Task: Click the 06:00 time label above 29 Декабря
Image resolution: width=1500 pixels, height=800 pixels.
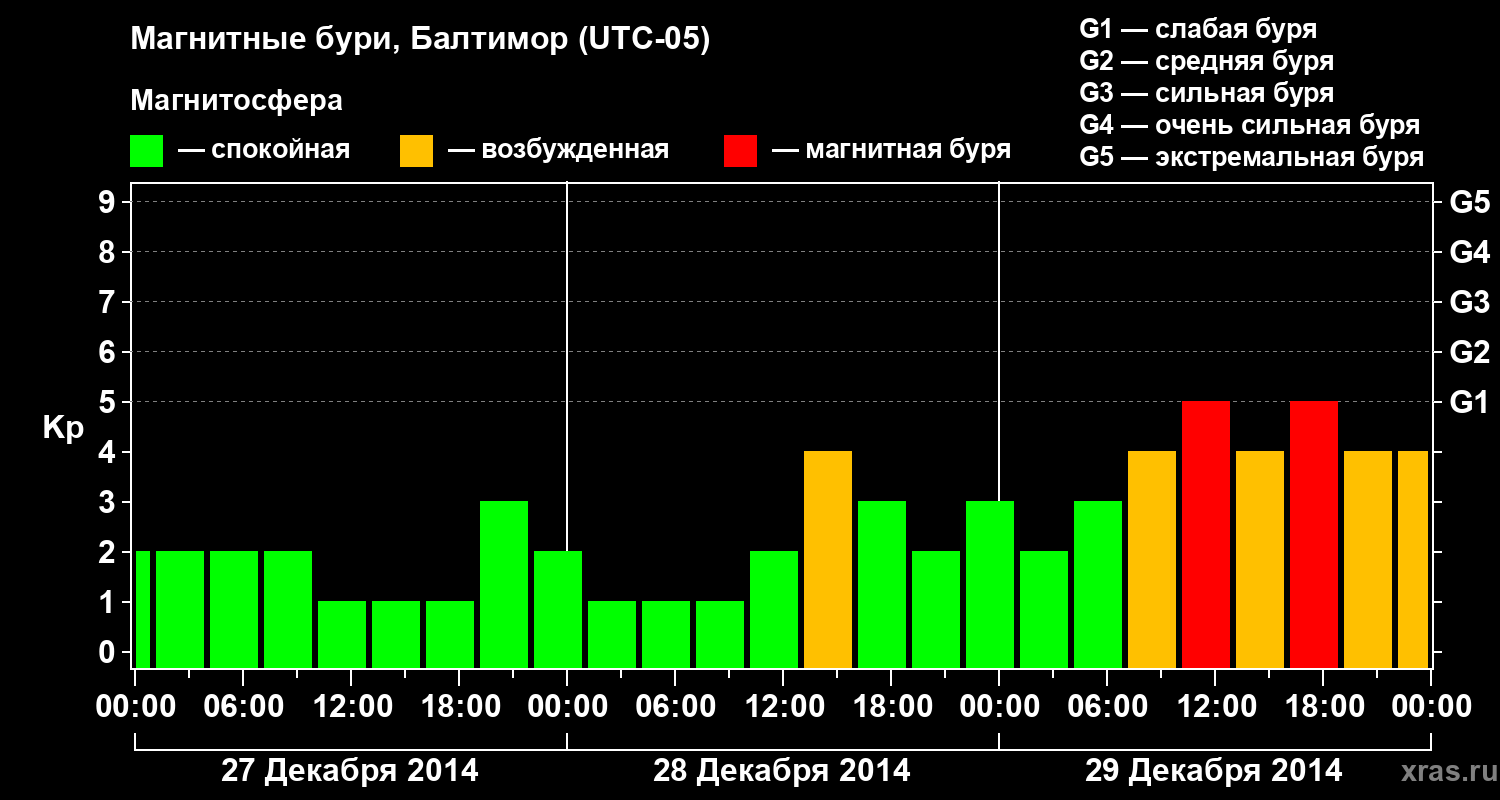Action: pos(1107,707)
